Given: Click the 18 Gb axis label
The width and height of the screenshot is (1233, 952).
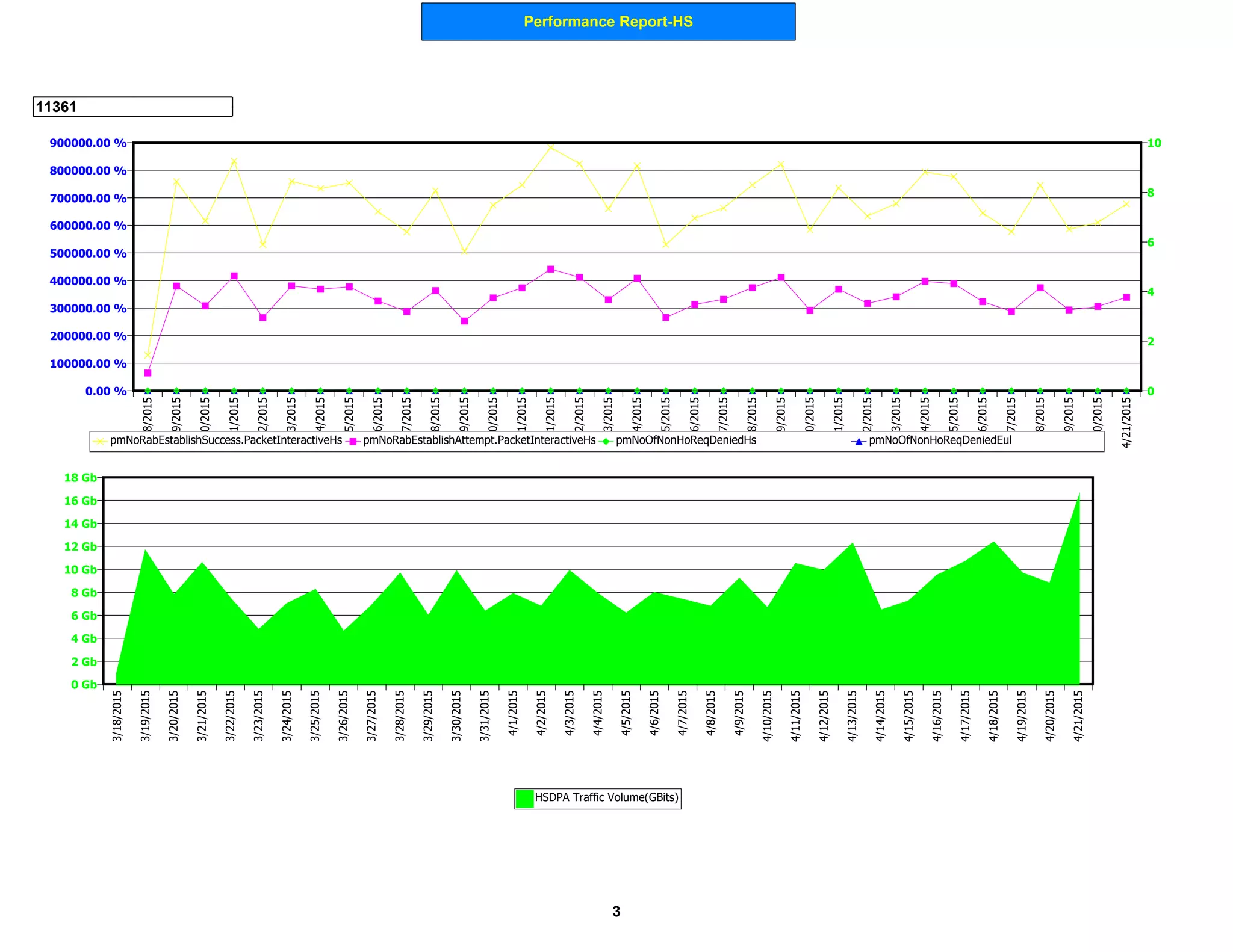Looking at the screenshot, I should coord(80,478).
